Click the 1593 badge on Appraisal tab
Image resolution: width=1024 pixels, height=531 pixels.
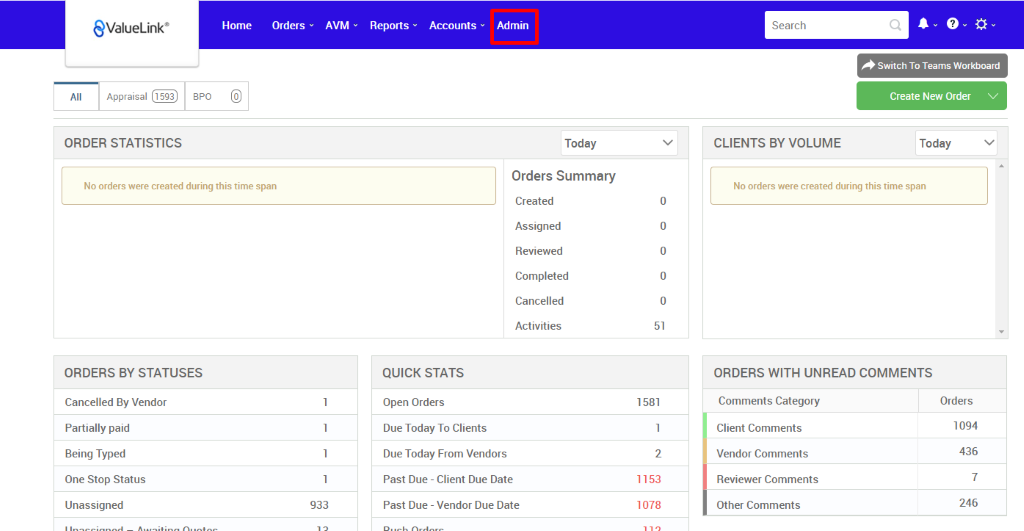click(x=165, y=97)
